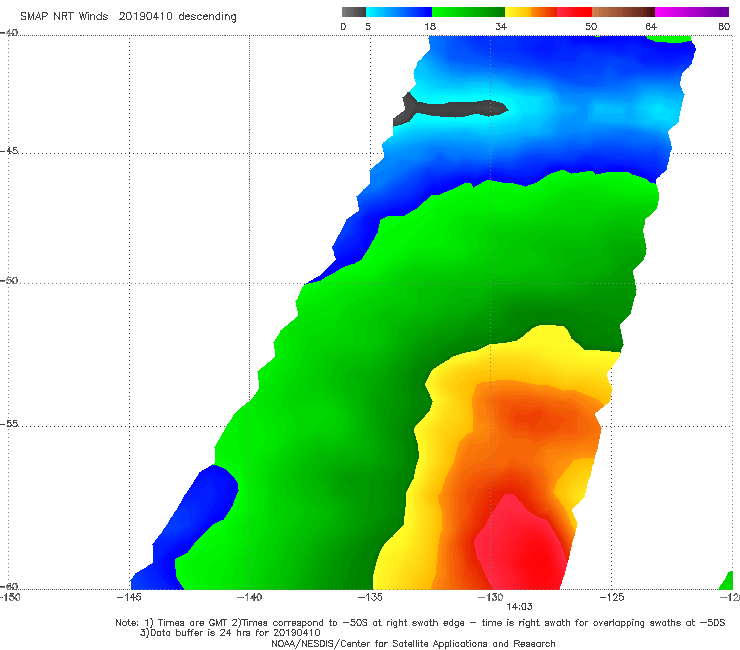
Task: Click the note line starting 'Note: 1) Times are GMT'
Action: tap(420, 623)
